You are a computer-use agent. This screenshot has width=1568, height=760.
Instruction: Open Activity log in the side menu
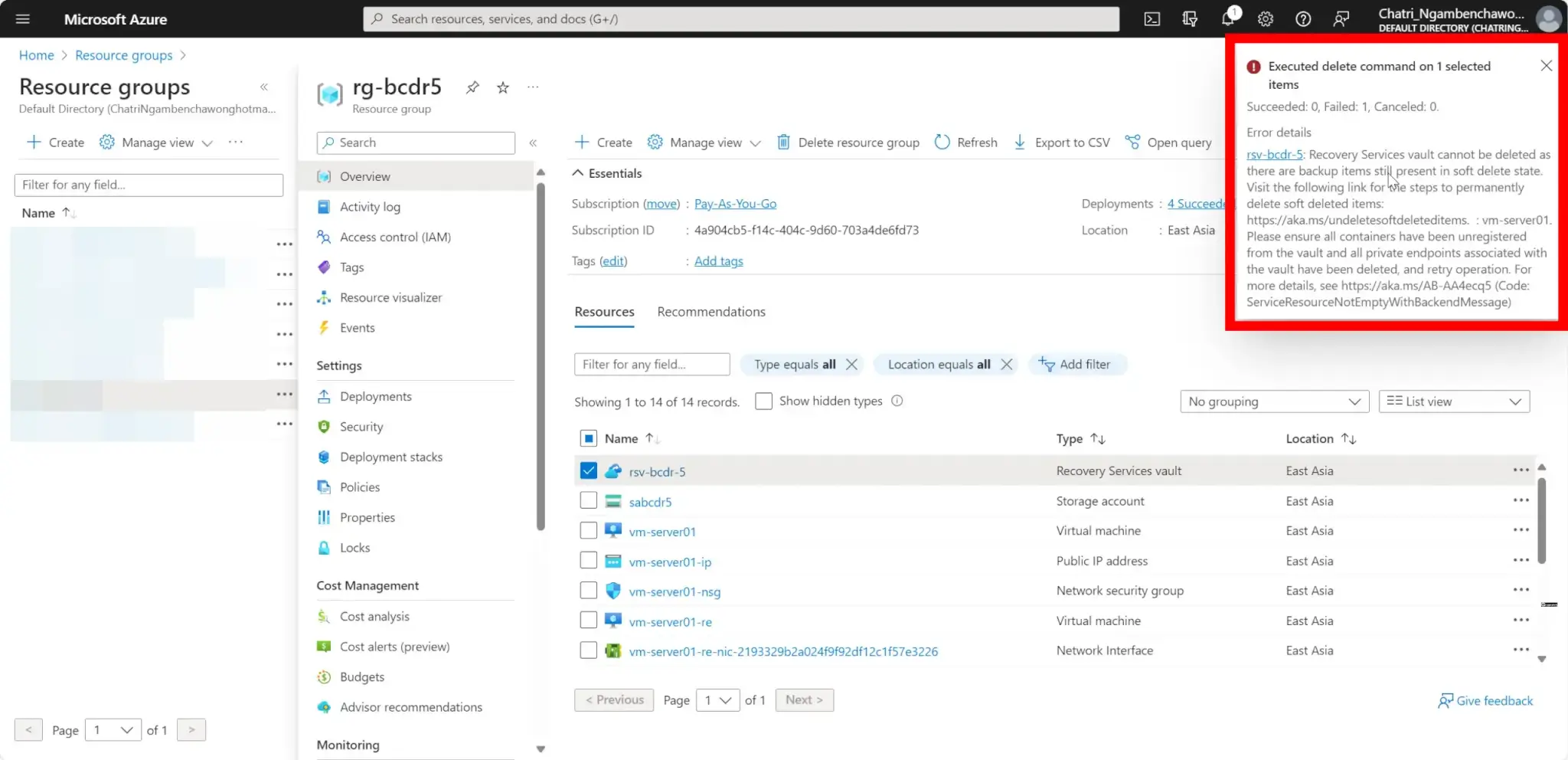pyautogui.click(x=370, y=207)
